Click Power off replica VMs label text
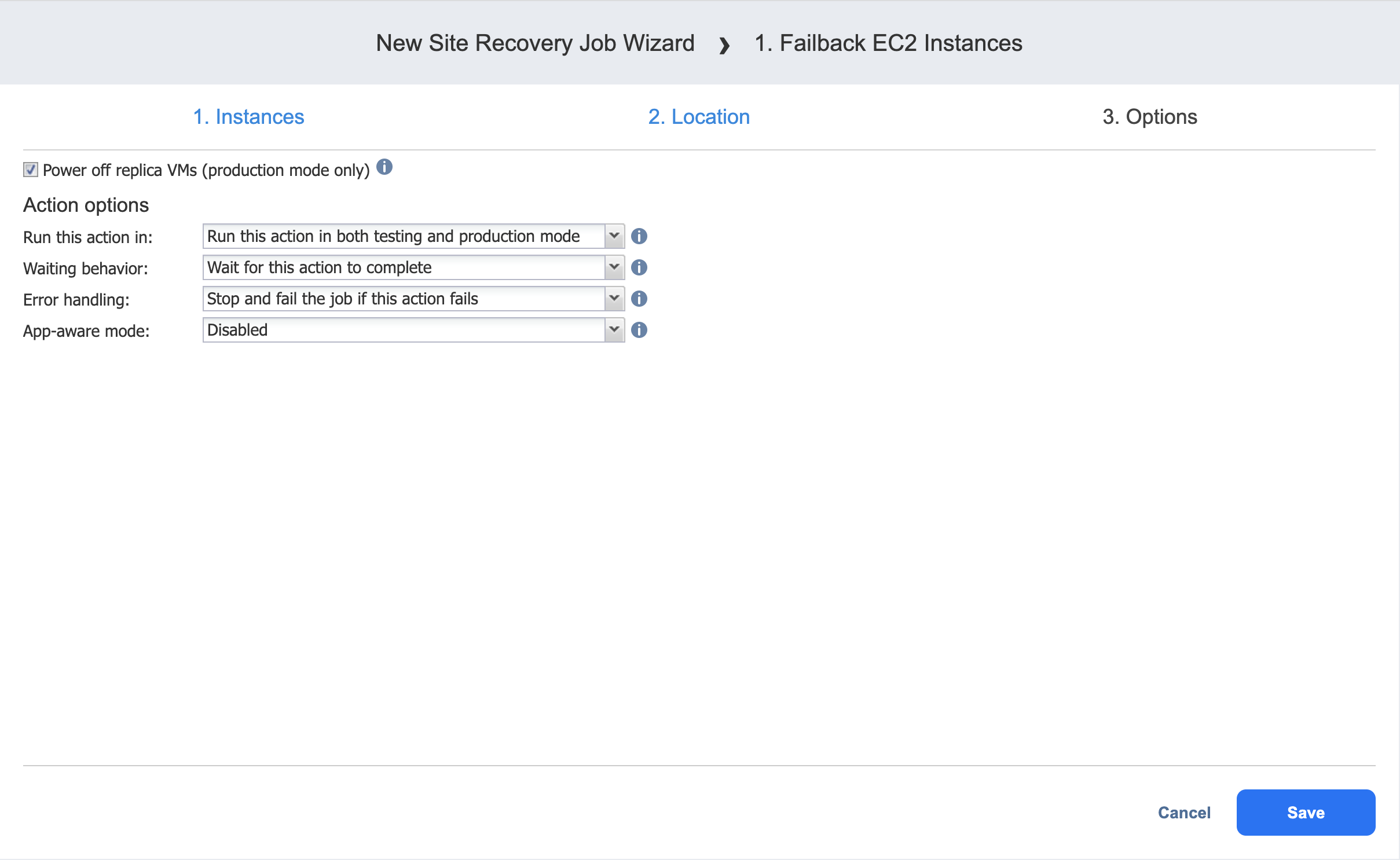This screenshot has height=860, width=1400. coord(206,170)
